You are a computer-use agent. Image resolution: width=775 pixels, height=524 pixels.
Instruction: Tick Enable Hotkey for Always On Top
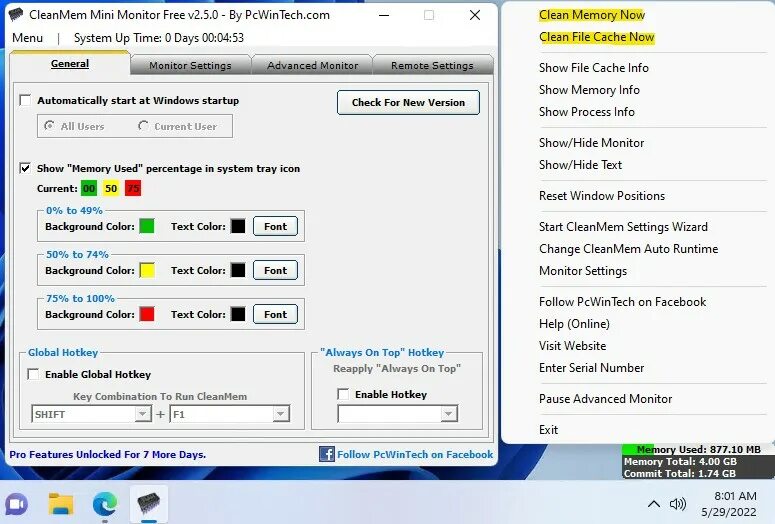point(343,394)
